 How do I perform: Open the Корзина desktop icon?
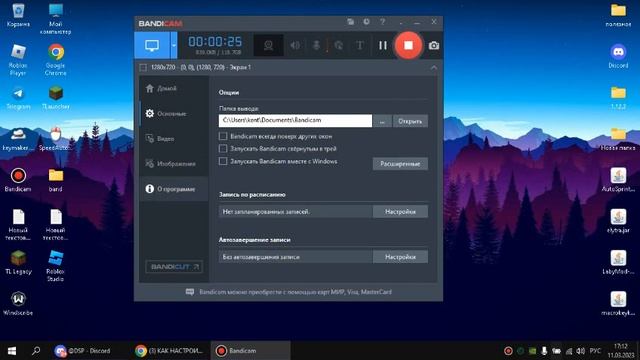[x=18, y=16]
